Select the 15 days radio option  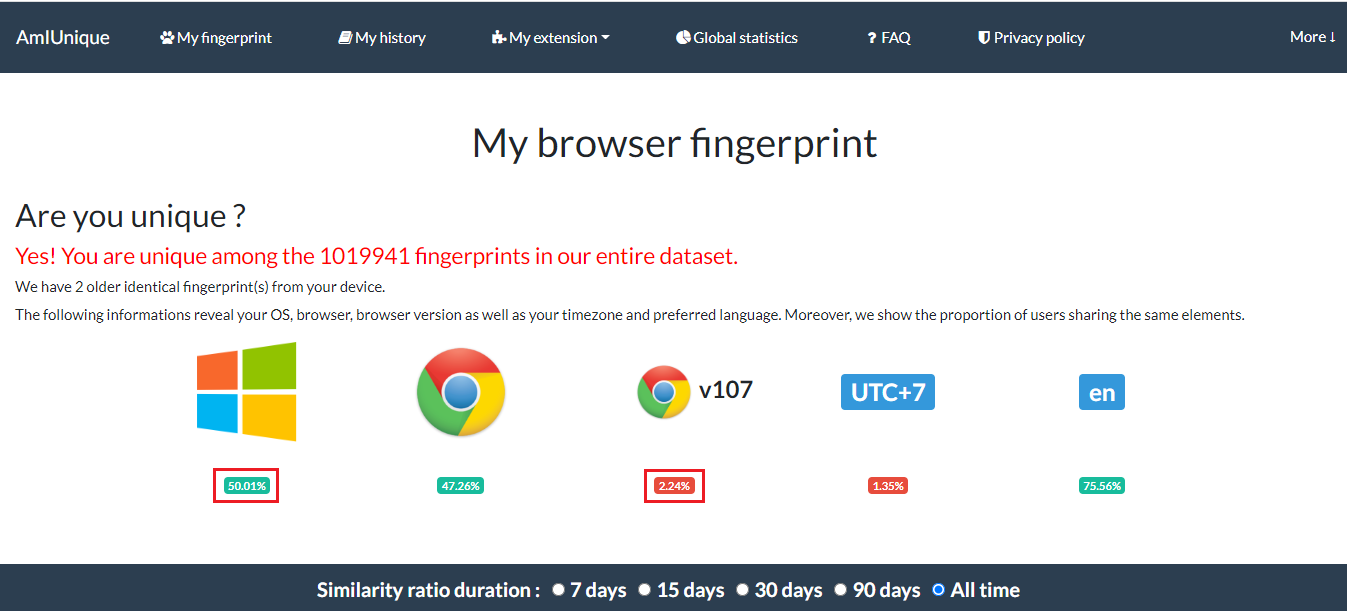645,590
